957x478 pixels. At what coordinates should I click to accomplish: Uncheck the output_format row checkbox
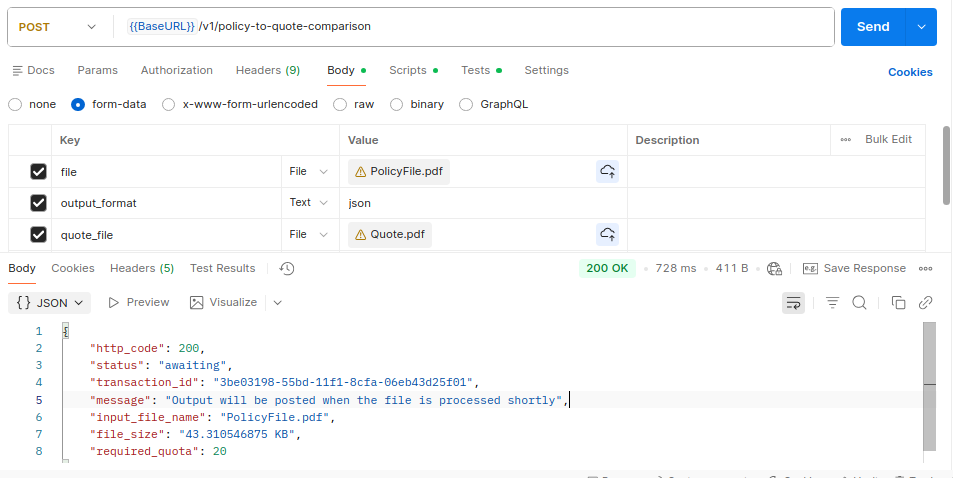38,203
